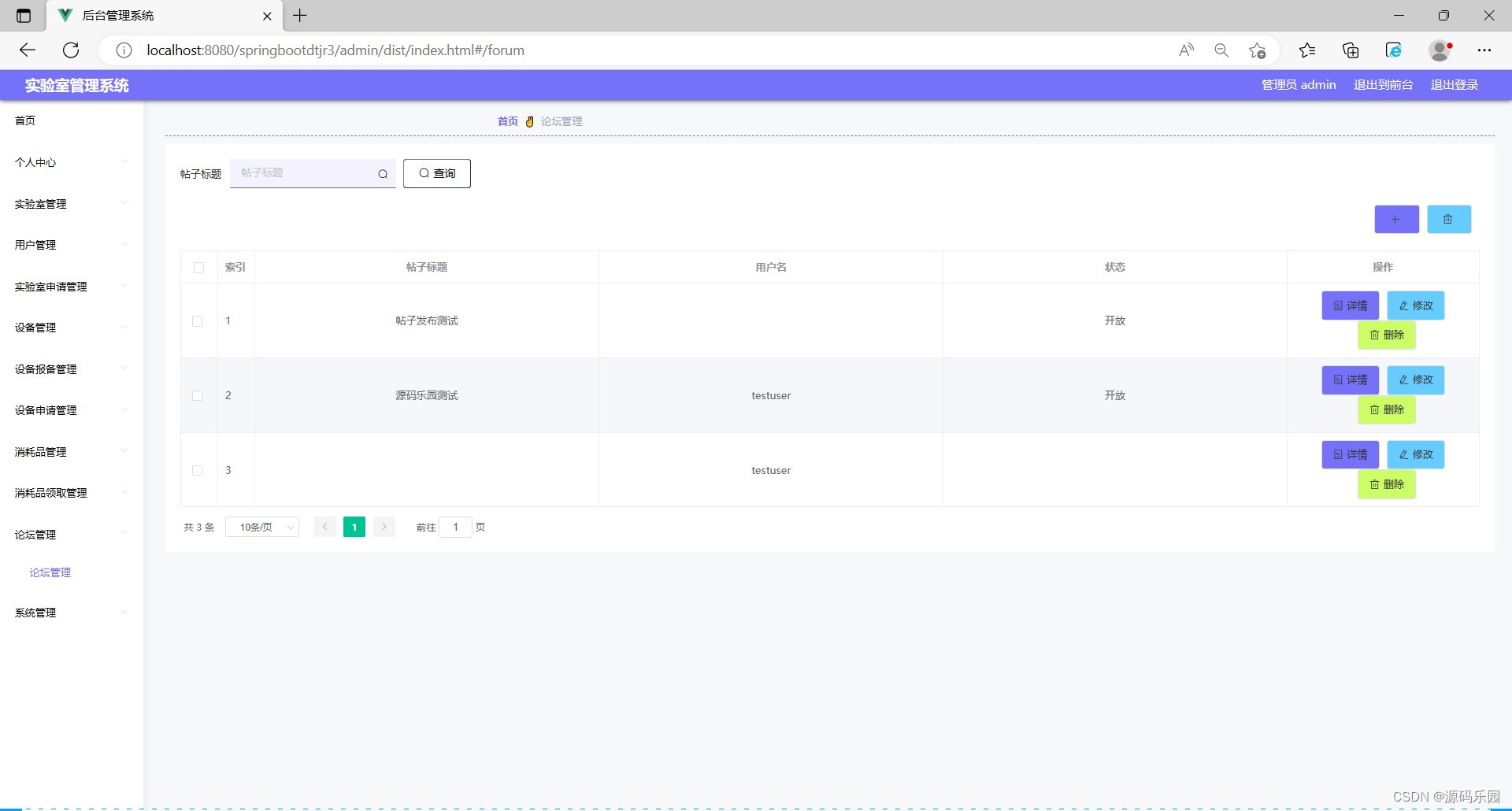1512x811 pixels.
Task: Click the 查询 search button
Action: tap(436, 173)
